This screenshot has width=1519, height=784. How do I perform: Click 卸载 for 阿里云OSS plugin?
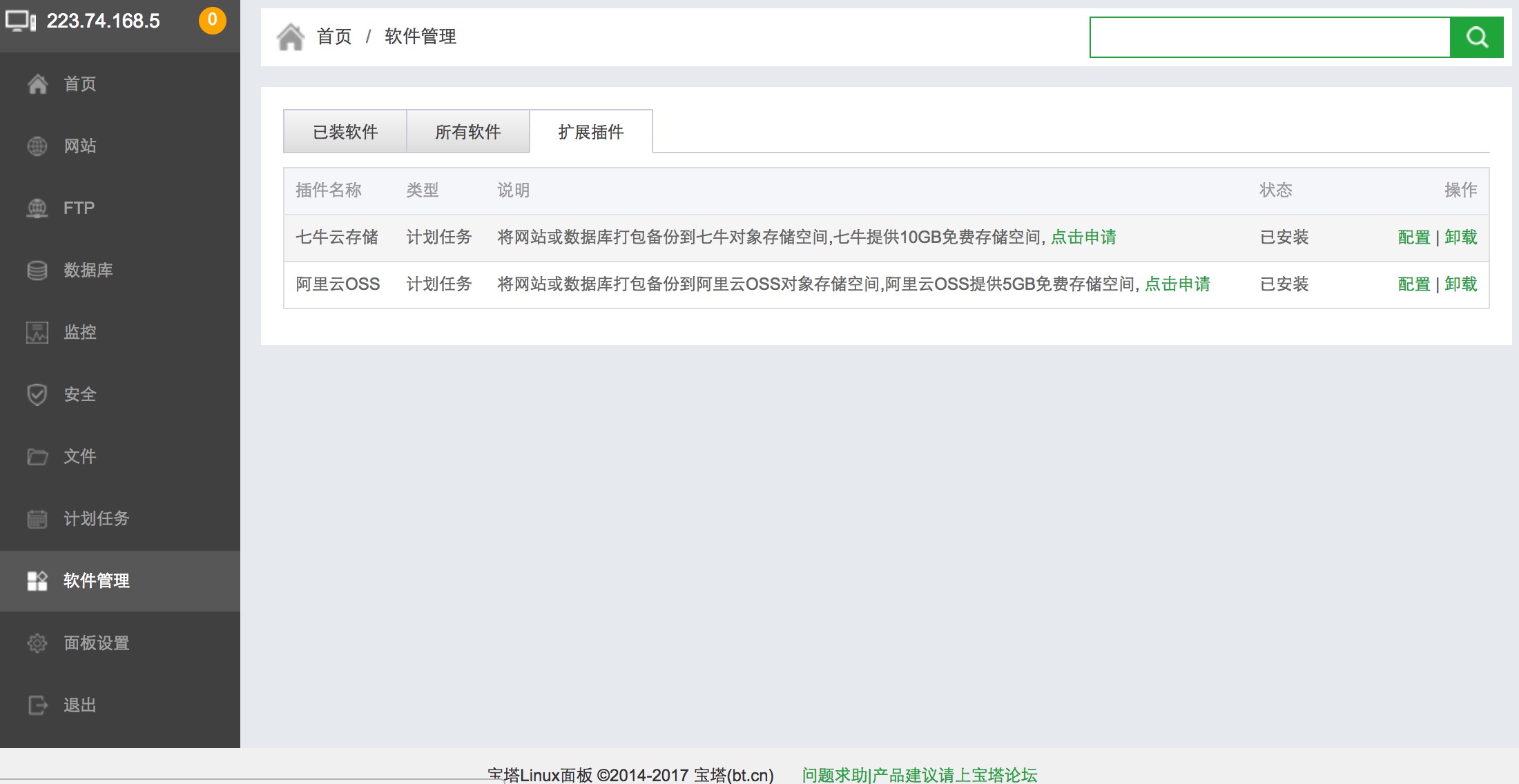1461,284
